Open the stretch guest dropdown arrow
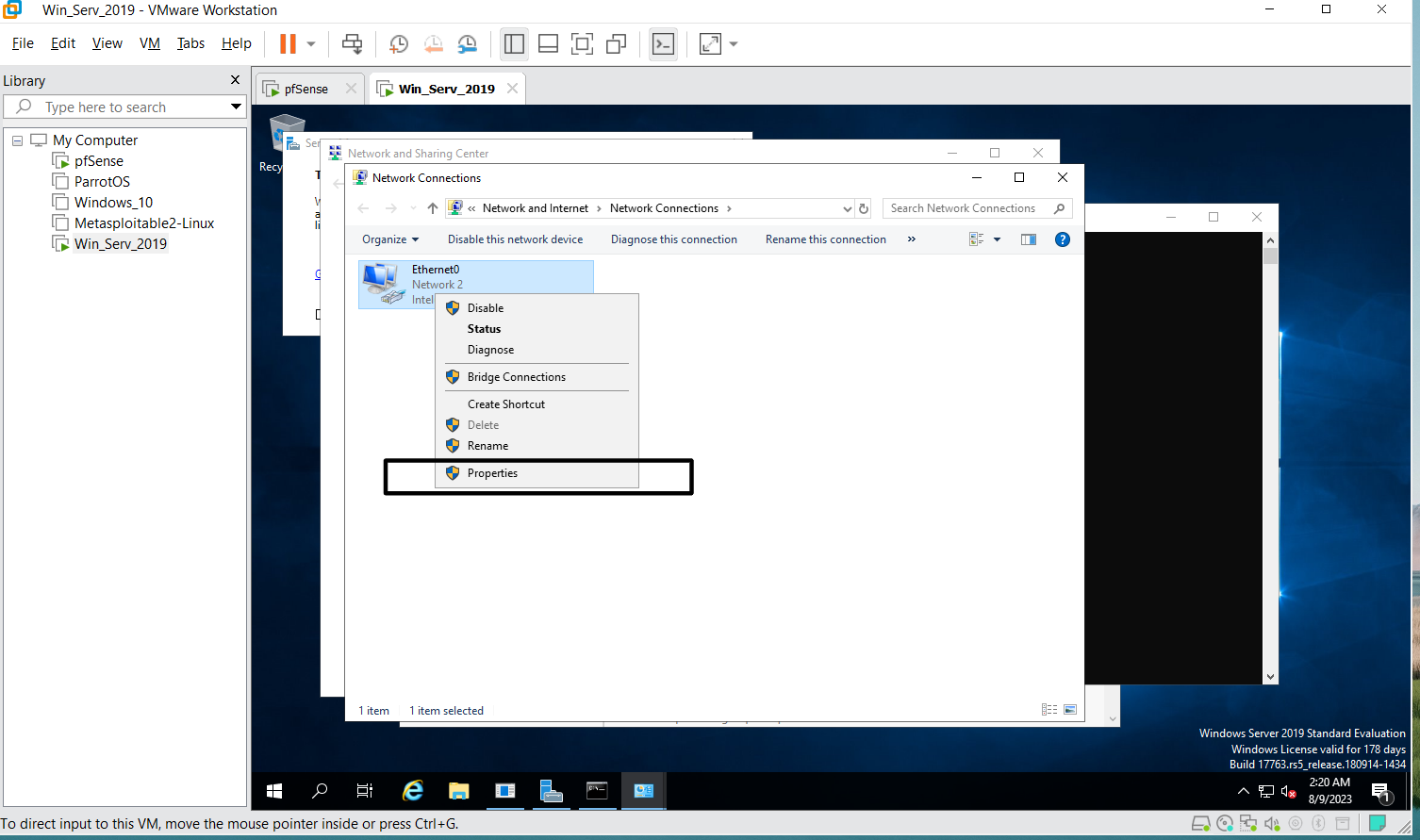Image resolution: width=1420 pixels, height=840 pixels. [734, 43]
